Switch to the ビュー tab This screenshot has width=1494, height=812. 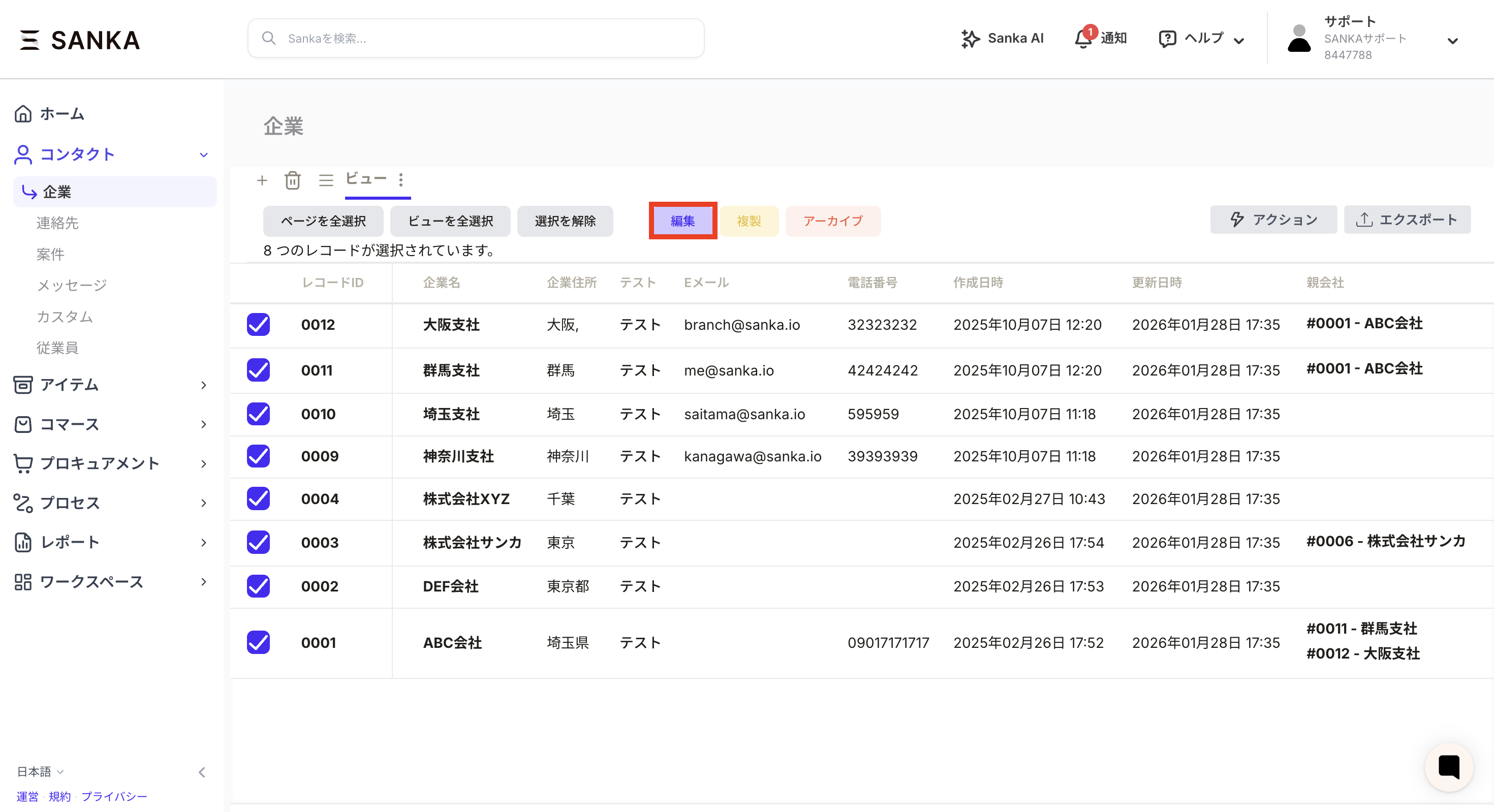coord(366,179)
